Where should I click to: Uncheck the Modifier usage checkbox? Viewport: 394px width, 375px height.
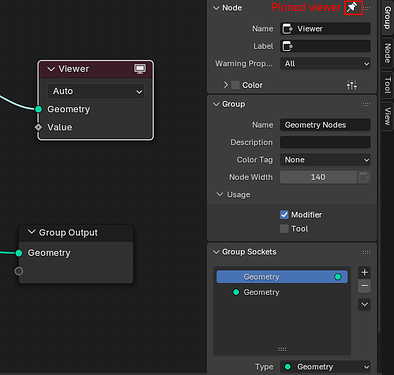click(284, 215)
